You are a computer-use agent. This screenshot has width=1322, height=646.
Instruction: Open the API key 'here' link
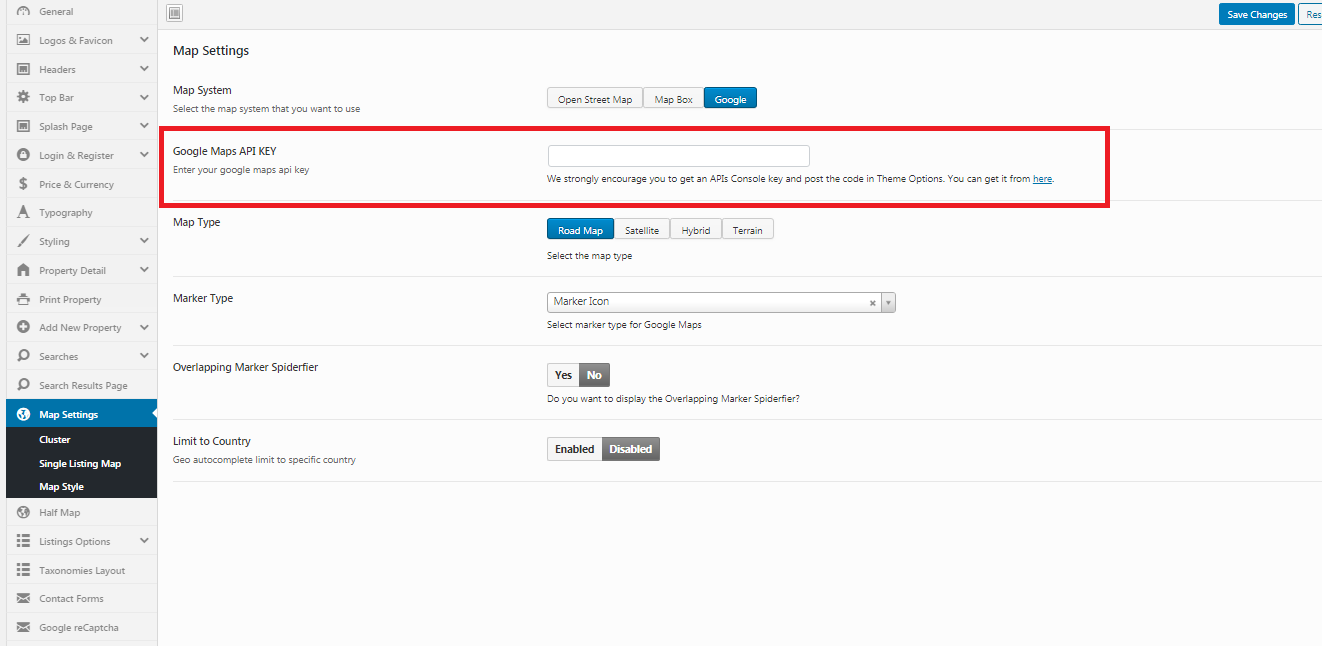click(1042, 178)
